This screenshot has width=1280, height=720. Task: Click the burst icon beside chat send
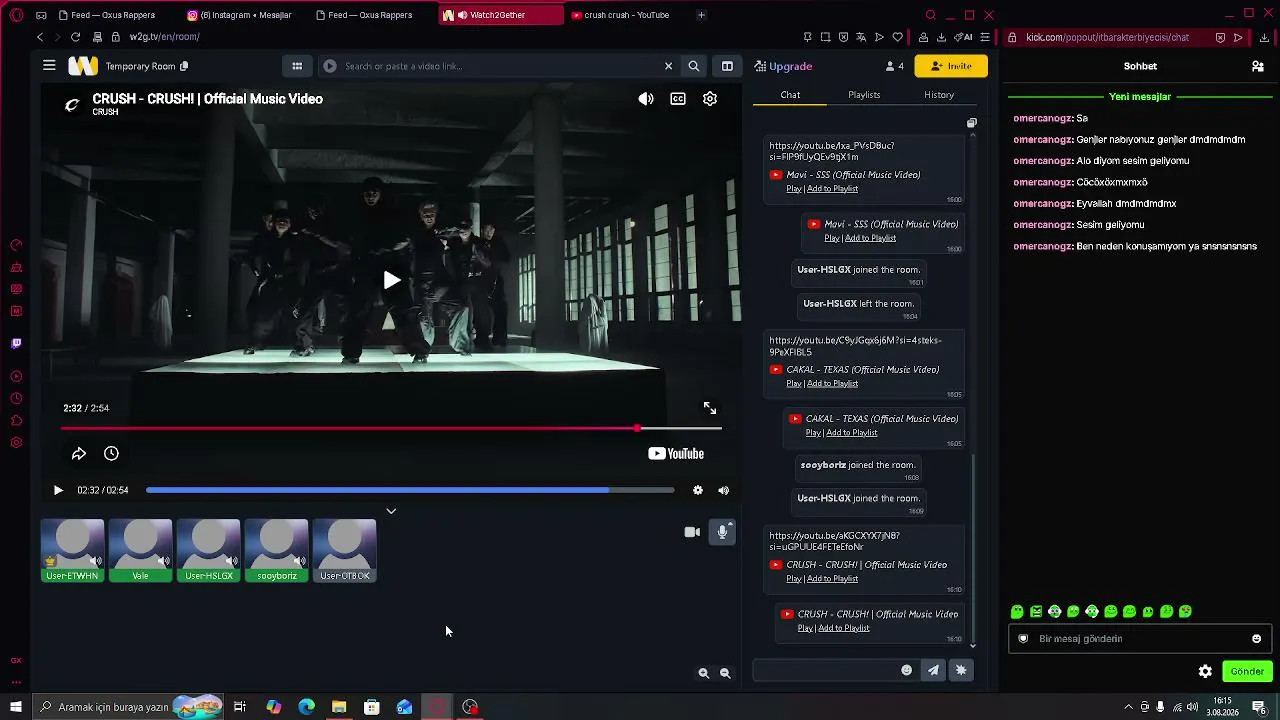[961, 670]
